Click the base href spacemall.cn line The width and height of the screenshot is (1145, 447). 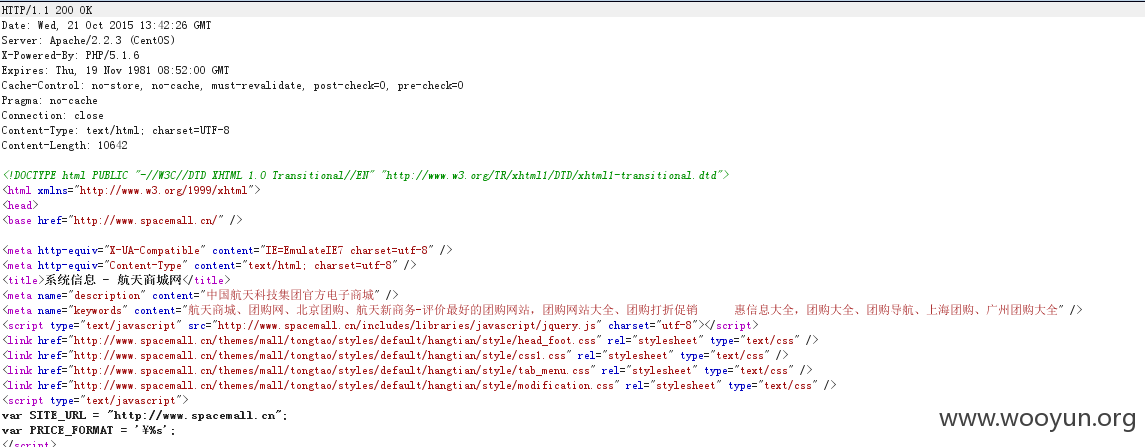point(122,220)
